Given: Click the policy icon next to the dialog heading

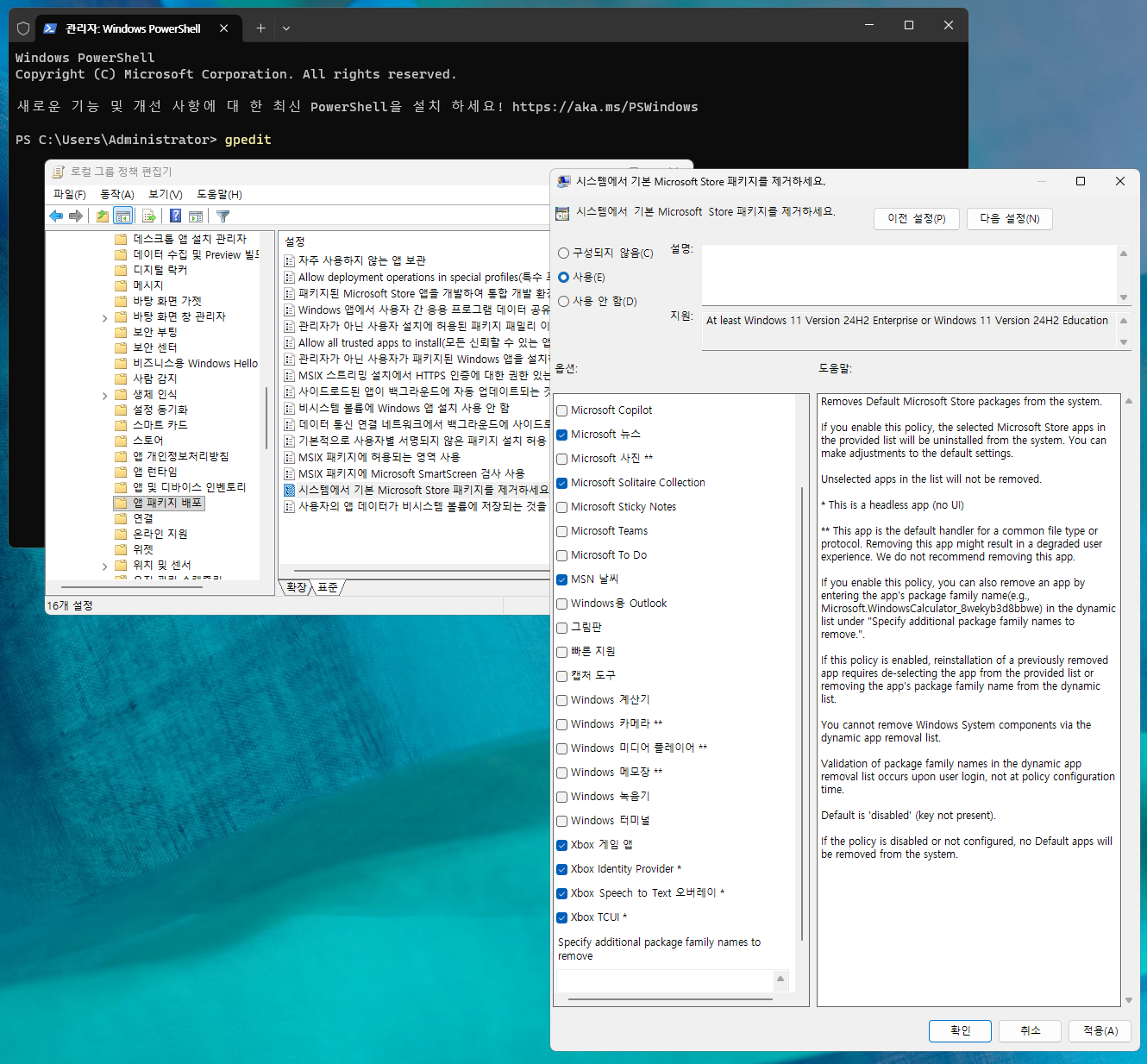Looking at the screenshot, I should click(563, 213).
